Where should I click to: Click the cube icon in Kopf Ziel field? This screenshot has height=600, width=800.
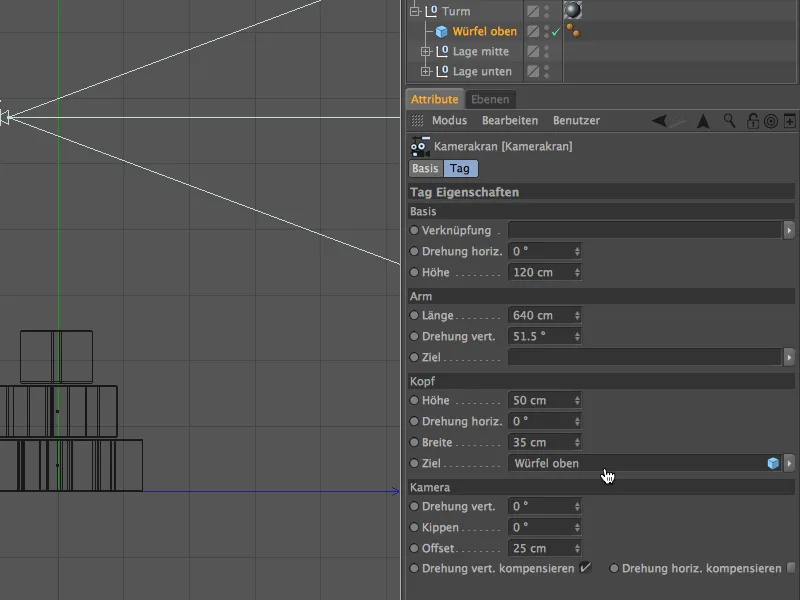773,463
